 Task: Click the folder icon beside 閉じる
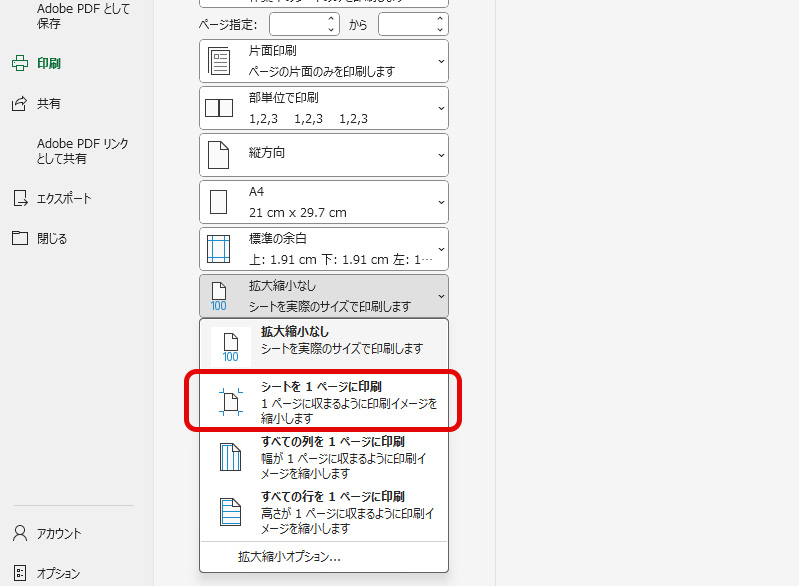click(x=19, y=238)
